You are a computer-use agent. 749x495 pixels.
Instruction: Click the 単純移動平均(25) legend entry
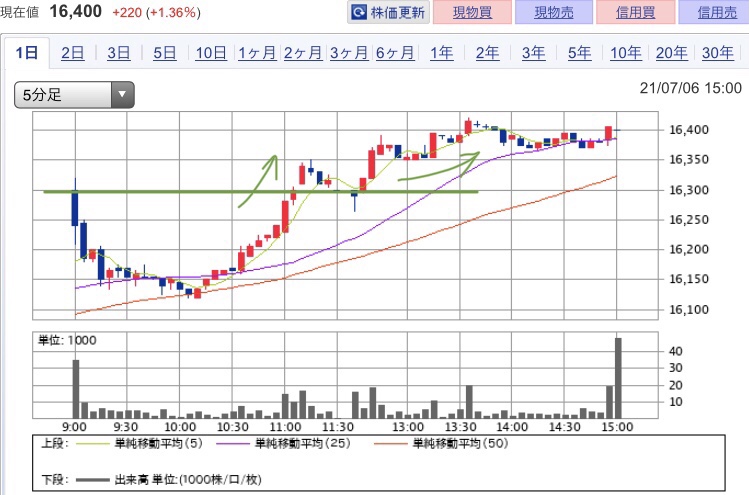283,444
